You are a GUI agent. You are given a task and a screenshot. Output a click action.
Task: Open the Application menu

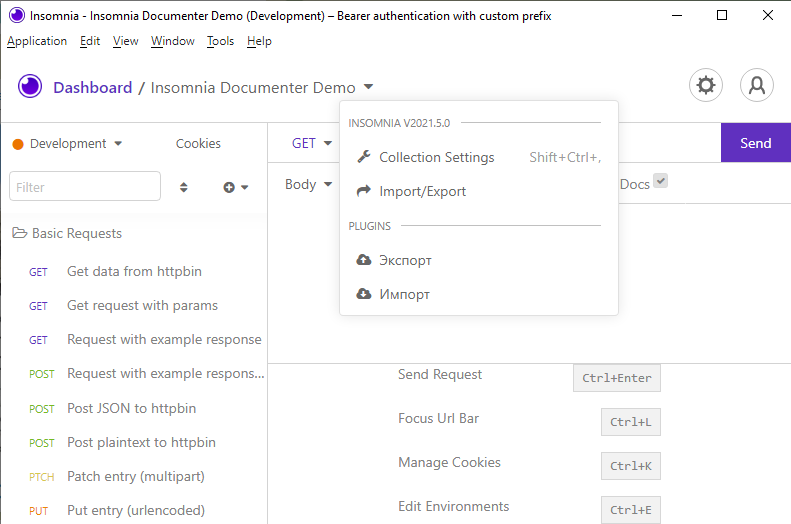tap(37, 41)
